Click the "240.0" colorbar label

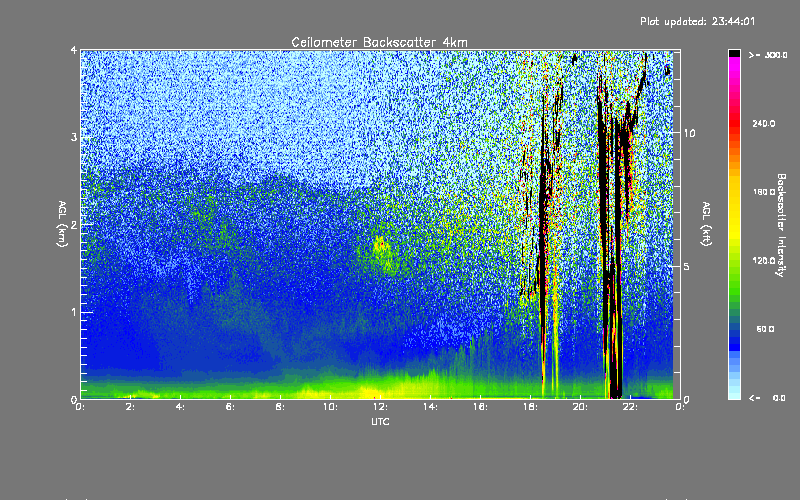point(764,124)
